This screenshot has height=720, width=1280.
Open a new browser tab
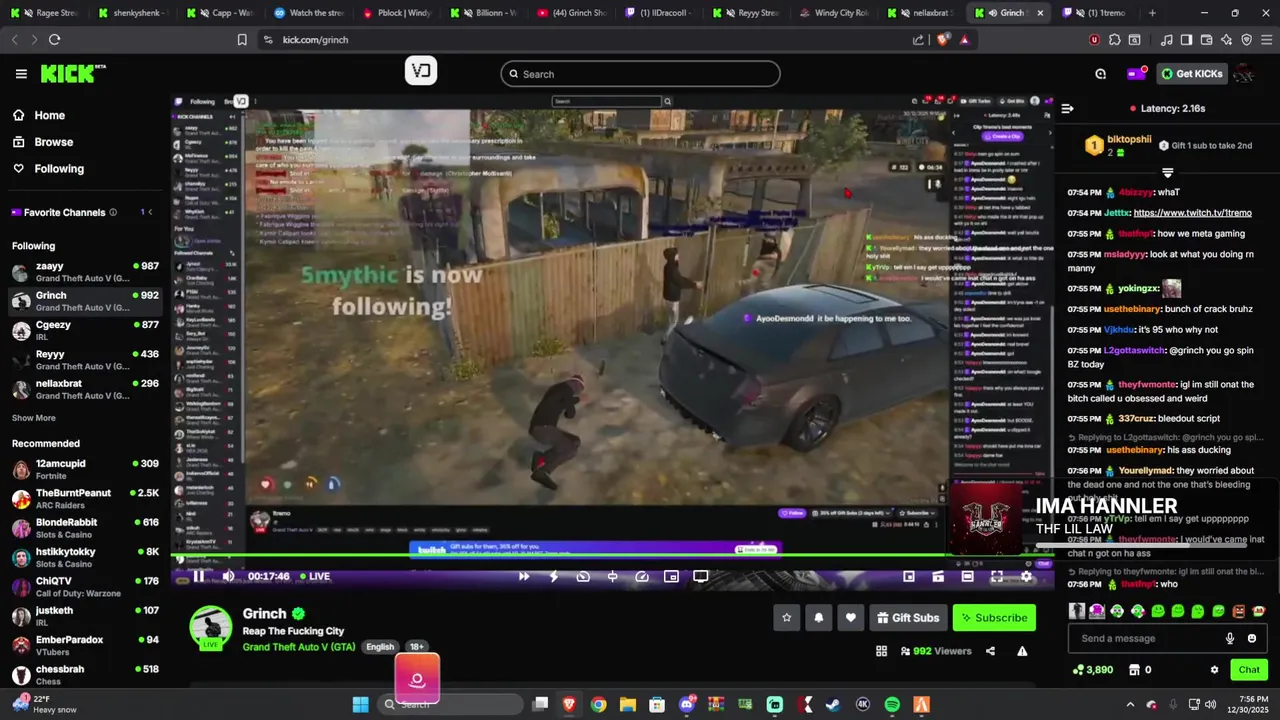tap(1152, 13)
